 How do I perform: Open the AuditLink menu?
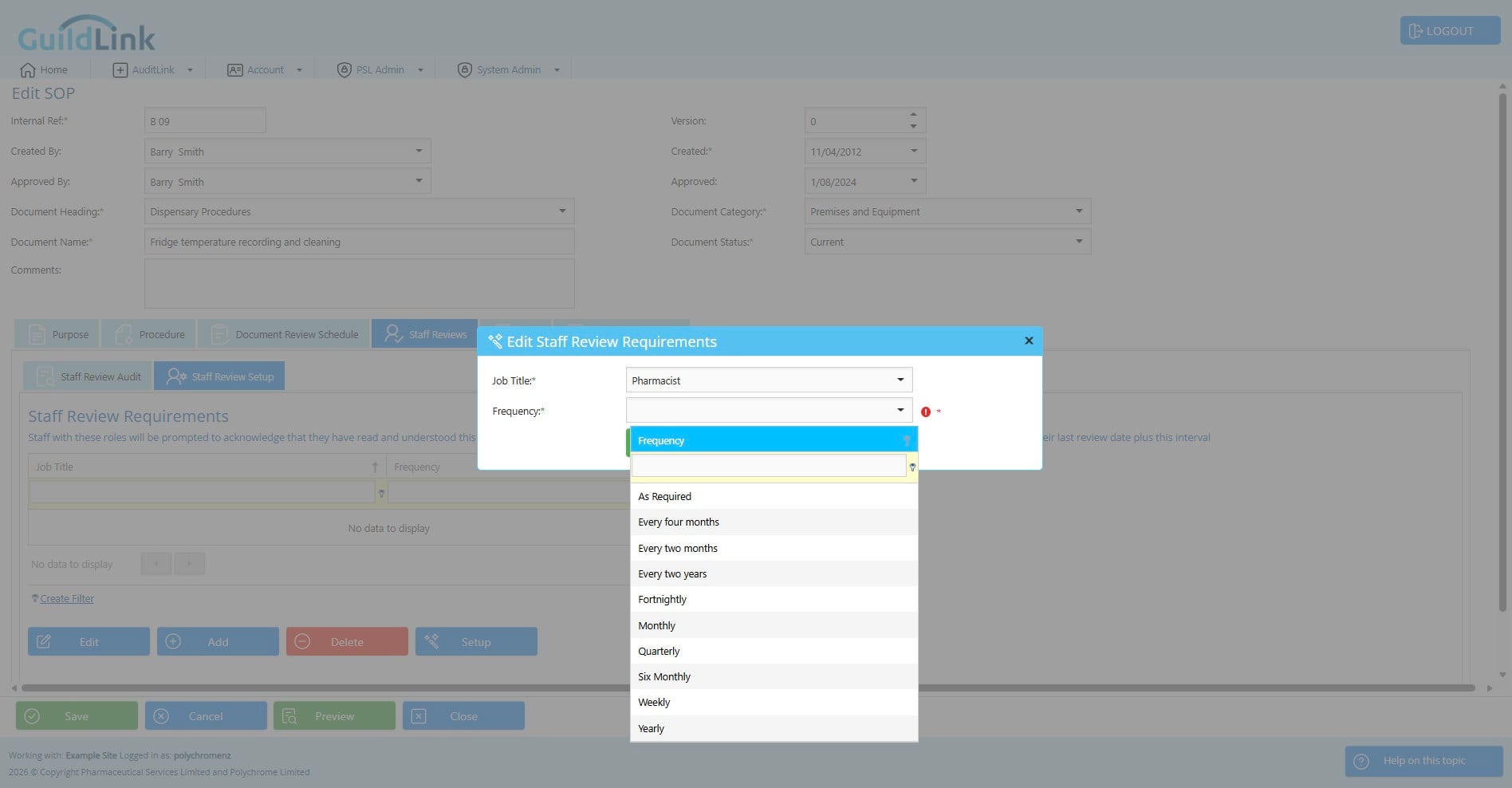pyautogui.click(x=153, y=69)
